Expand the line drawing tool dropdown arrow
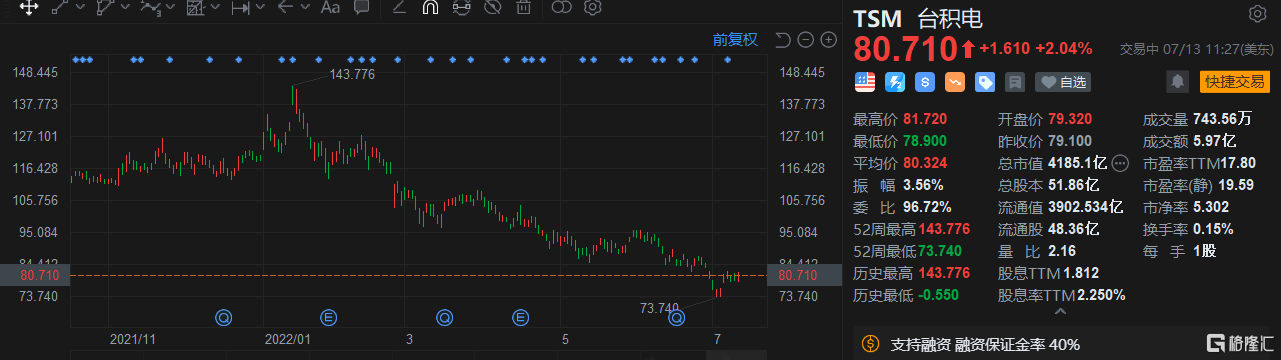The width and height of the screenshot is (1281, 360). tap(80, 8)
